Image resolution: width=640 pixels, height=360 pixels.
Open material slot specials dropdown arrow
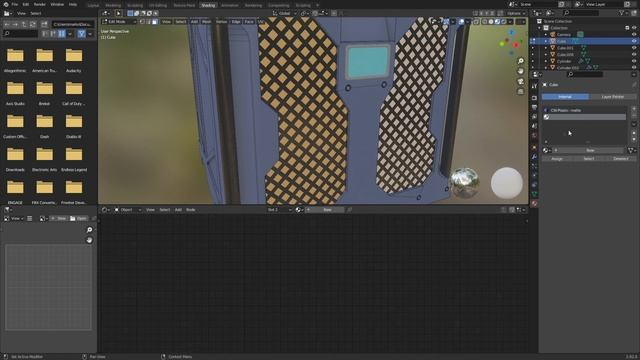(x=634, y=124)
